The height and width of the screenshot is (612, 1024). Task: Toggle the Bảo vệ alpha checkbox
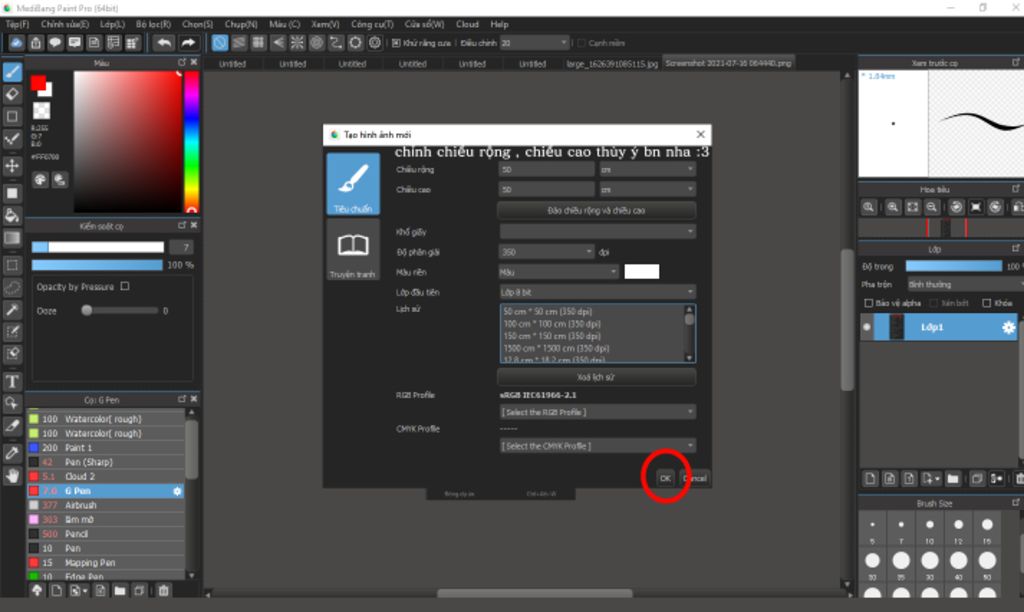(869, 303)
